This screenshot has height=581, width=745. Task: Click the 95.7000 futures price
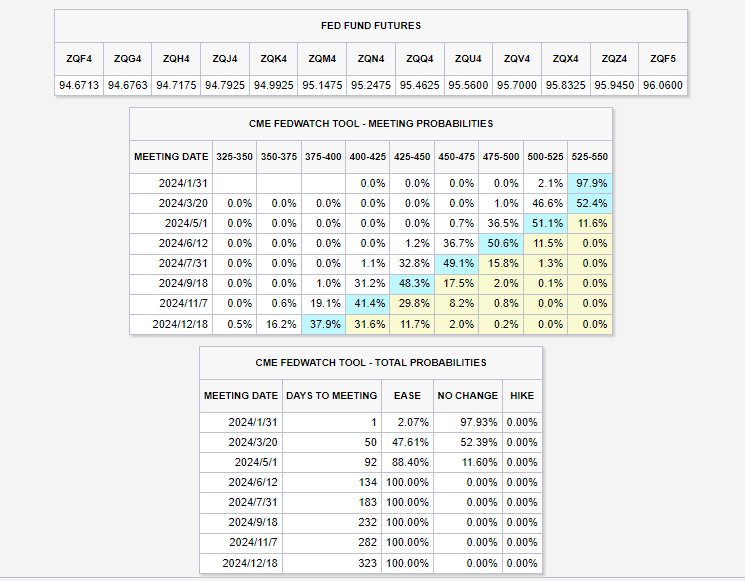coord(517,86)
